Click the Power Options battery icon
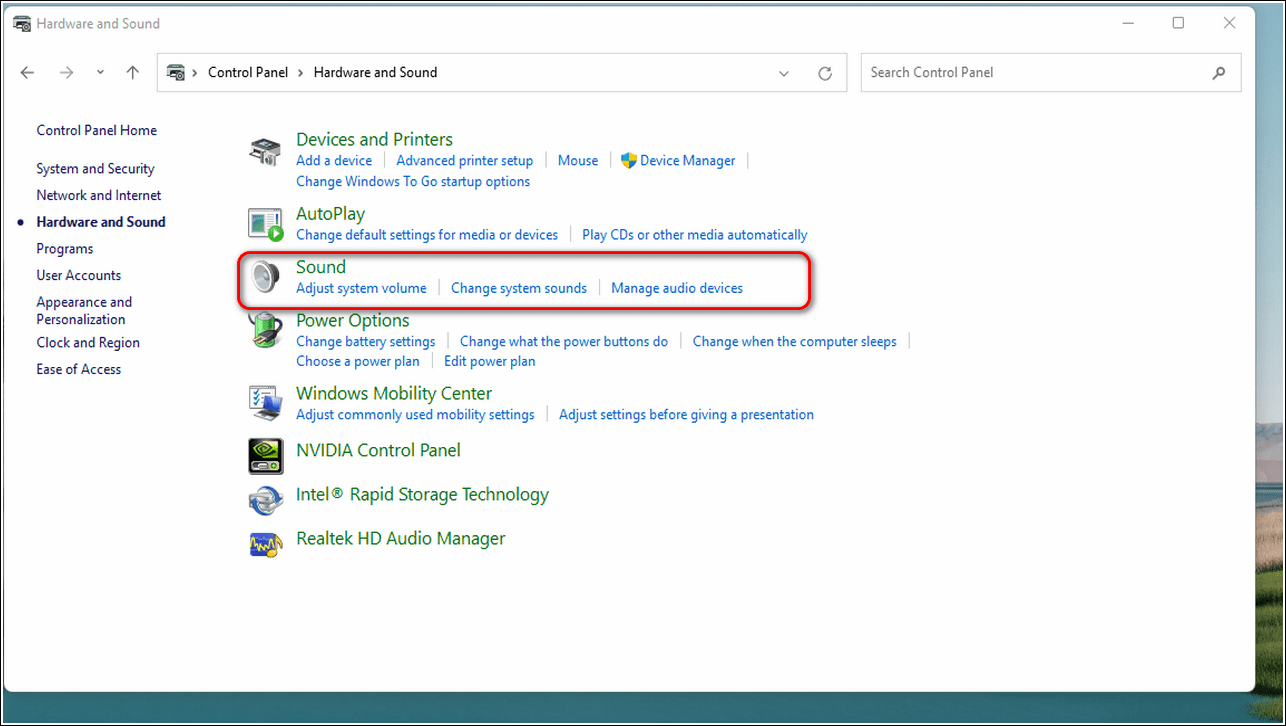The image size is (1286, 726). pyautogui.click(x=265, y=332)
